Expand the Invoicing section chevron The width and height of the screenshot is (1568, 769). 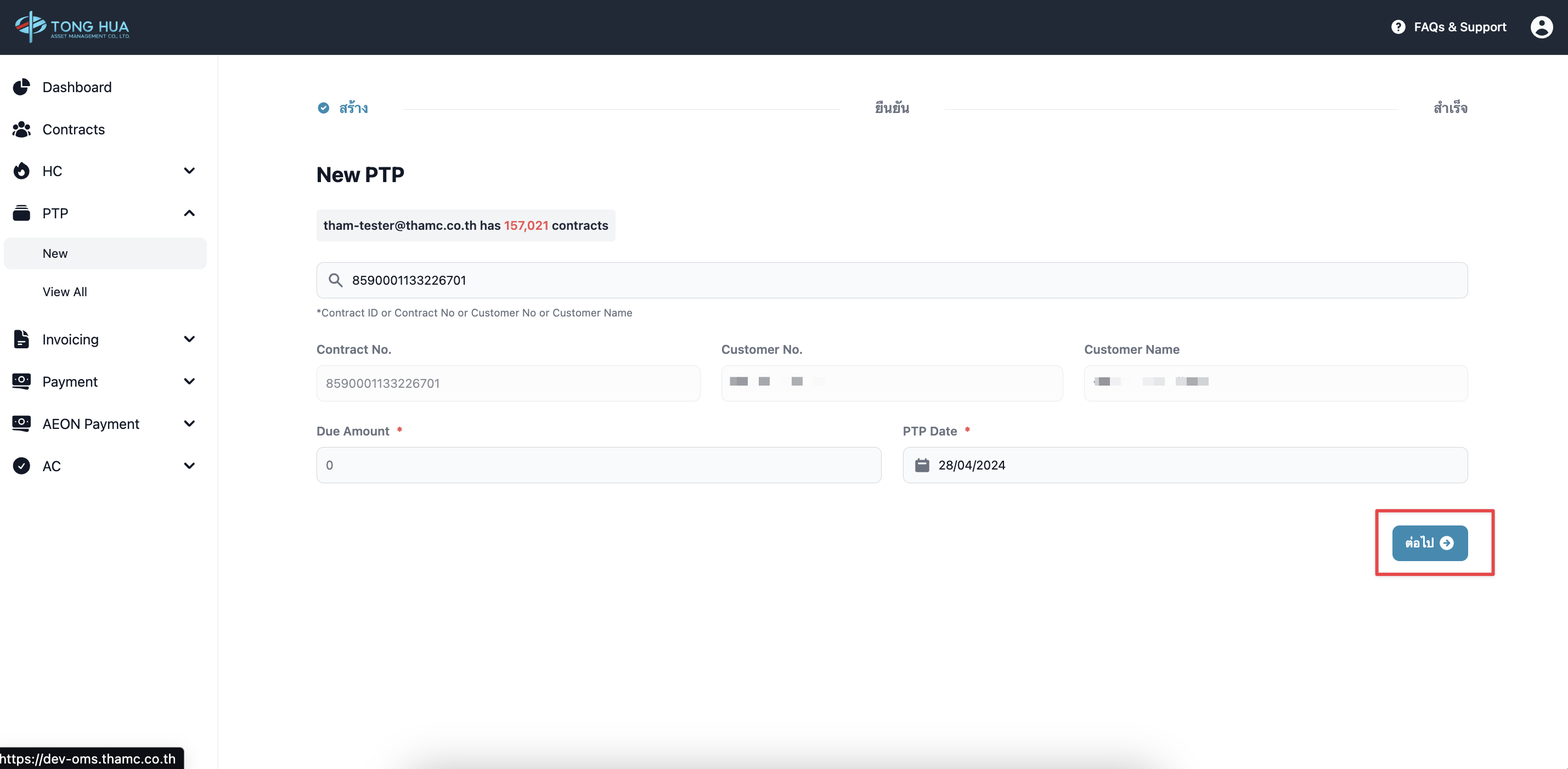point(189,339)
